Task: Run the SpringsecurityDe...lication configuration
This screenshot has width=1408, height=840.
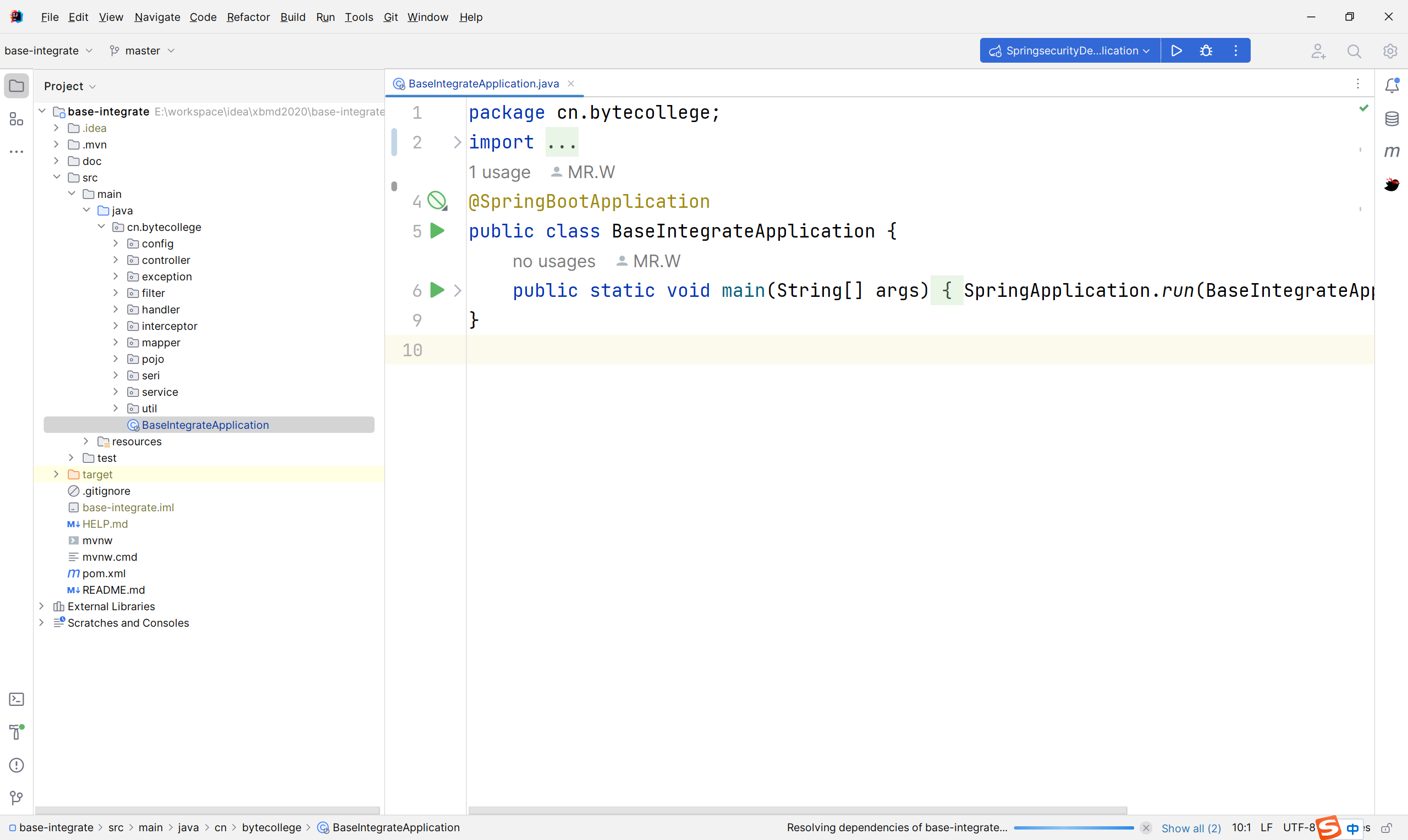Action: click(x=1176, y=51)
